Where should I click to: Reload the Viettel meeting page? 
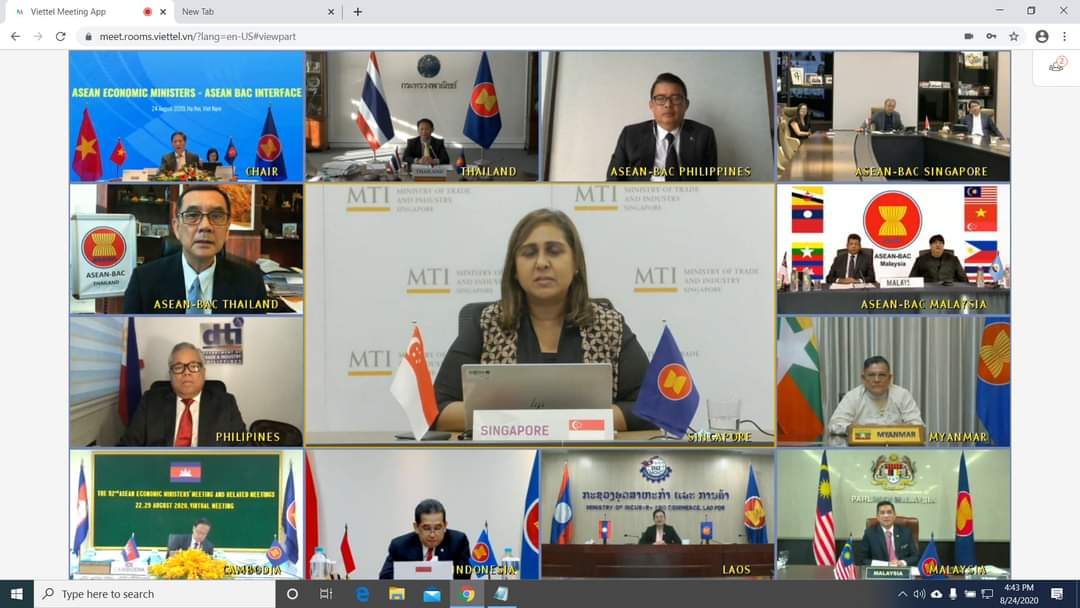pyautogui.click(x=60, y=36)
